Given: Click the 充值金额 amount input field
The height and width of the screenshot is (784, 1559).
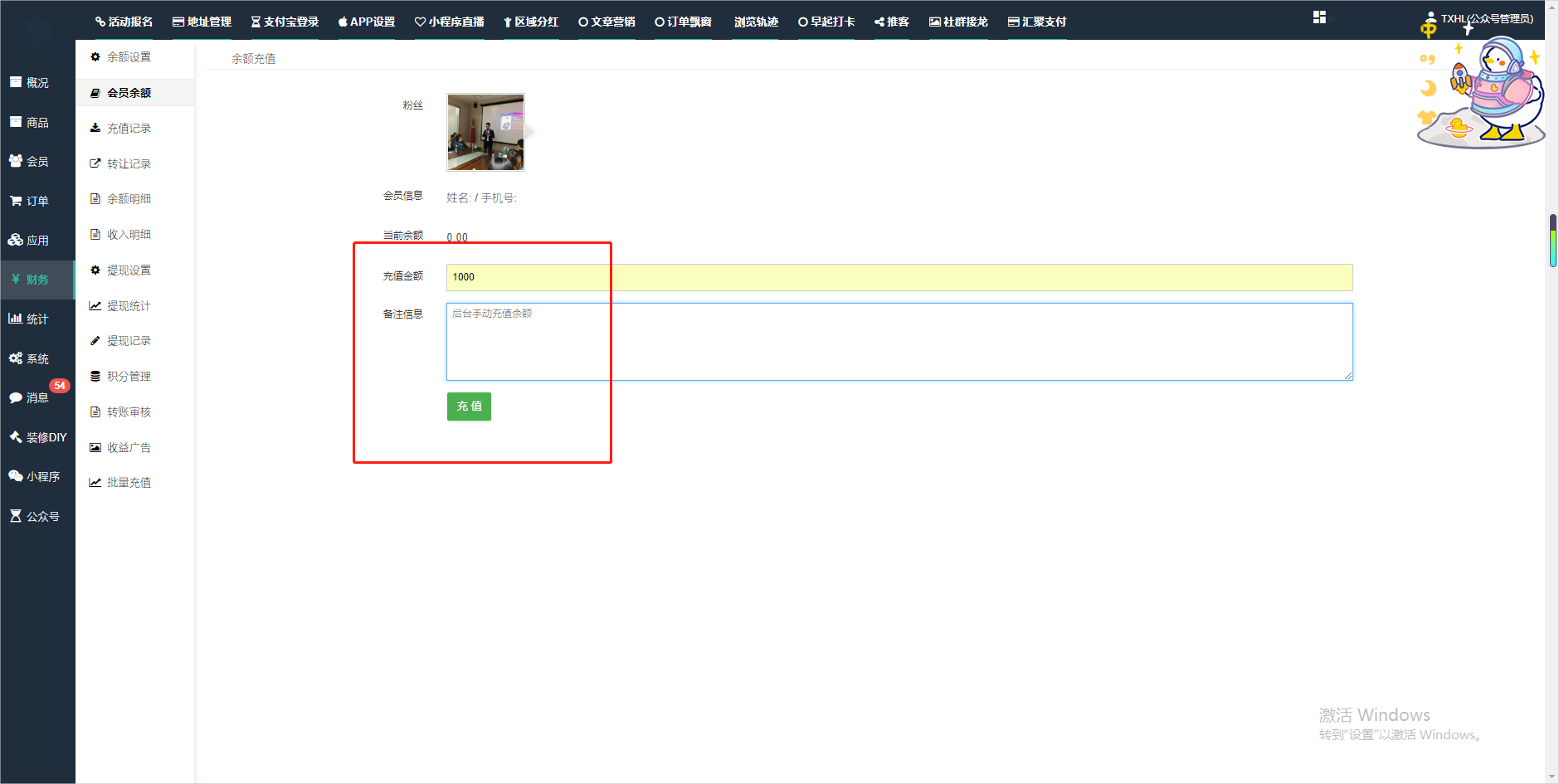Looking at the screenshot, I should pos(899,277).
